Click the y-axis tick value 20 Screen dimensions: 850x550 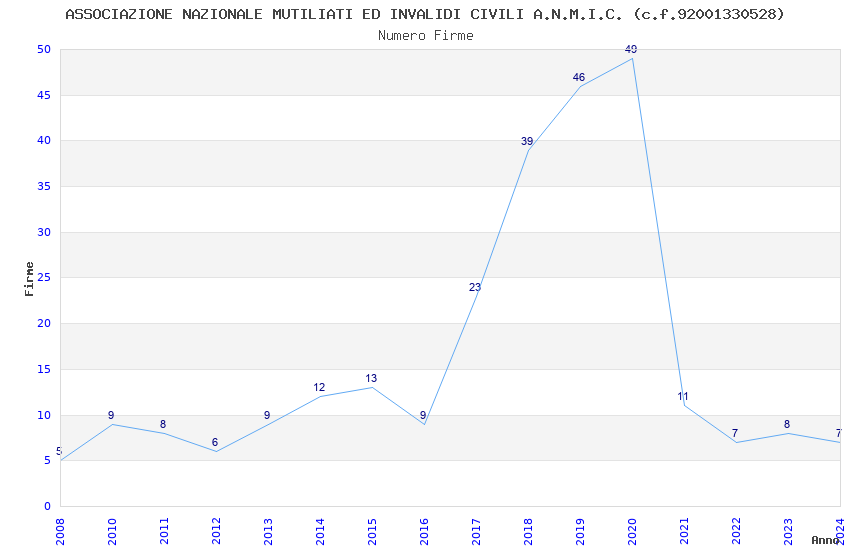coord(44,323)
